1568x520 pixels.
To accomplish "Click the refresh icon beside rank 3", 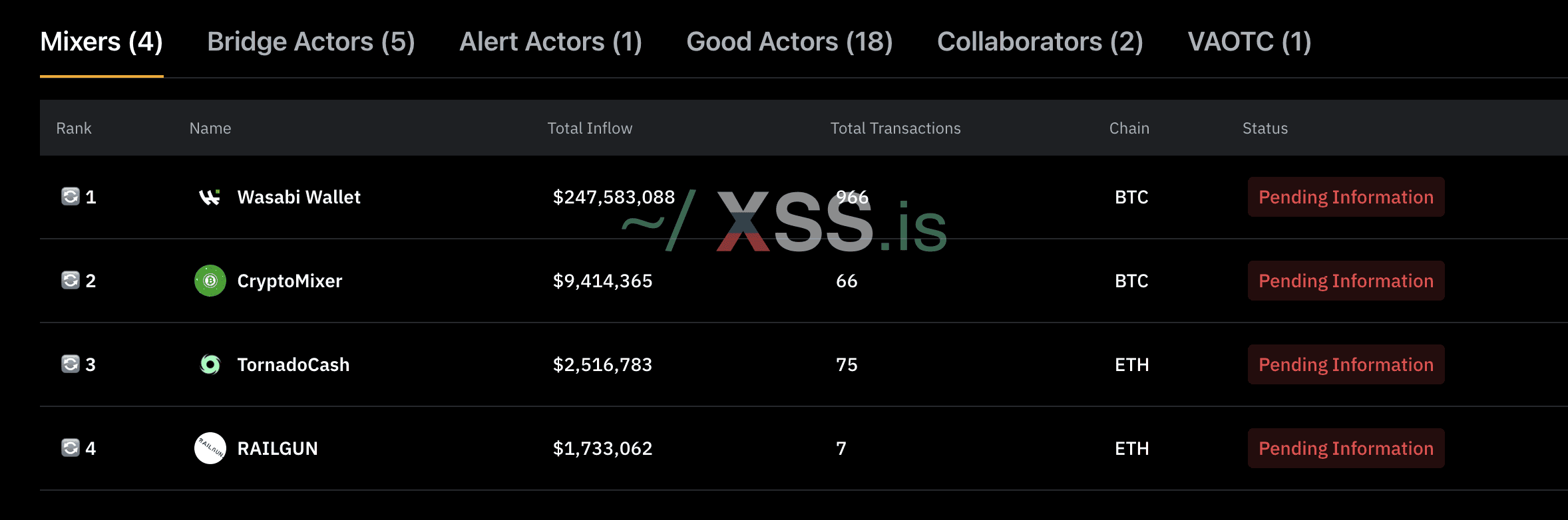I will (71, 364).
